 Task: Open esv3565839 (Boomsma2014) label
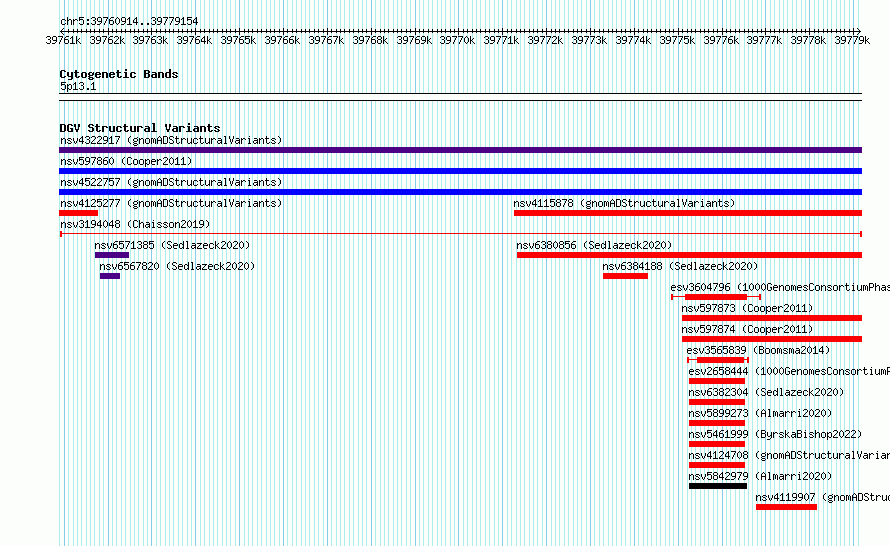tap(758, 350)
